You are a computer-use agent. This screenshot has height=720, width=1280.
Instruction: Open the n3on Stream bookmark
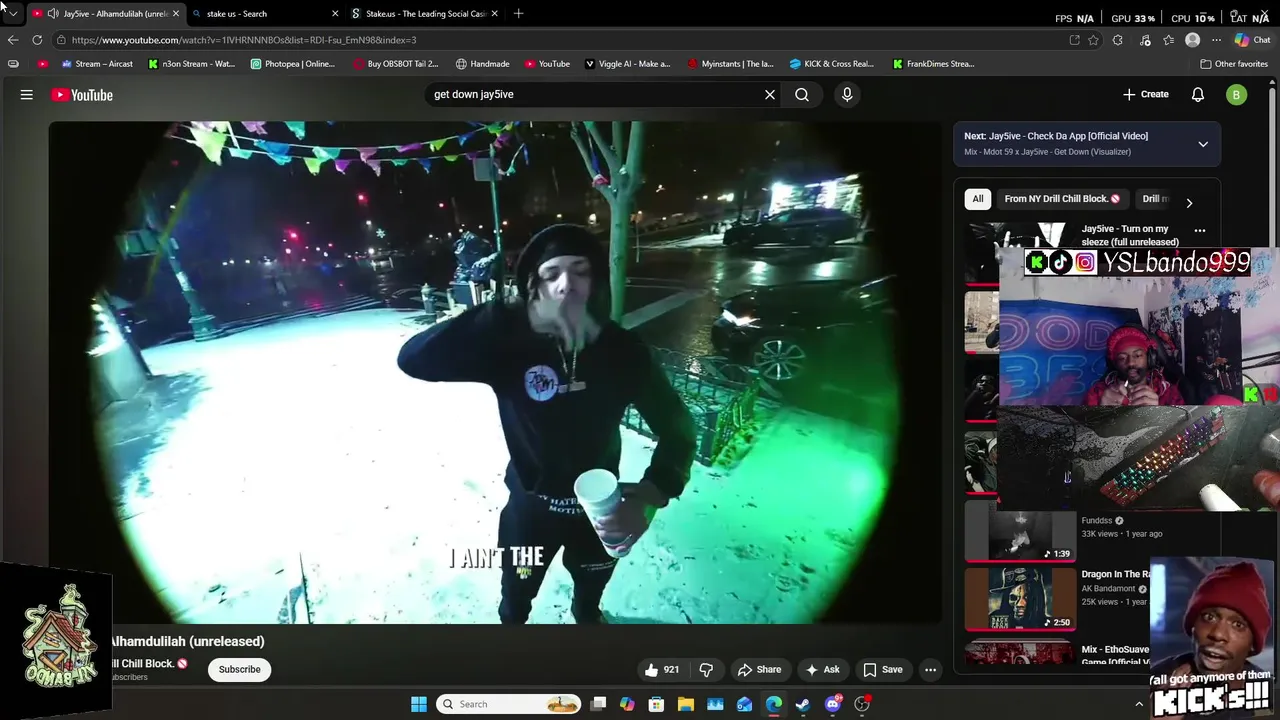tap(191, 64)
